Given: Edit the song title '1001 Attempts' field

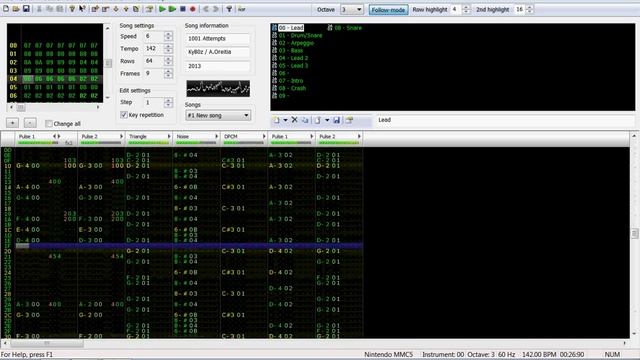Looking at the screenshot, I should (x=218, y=38).
